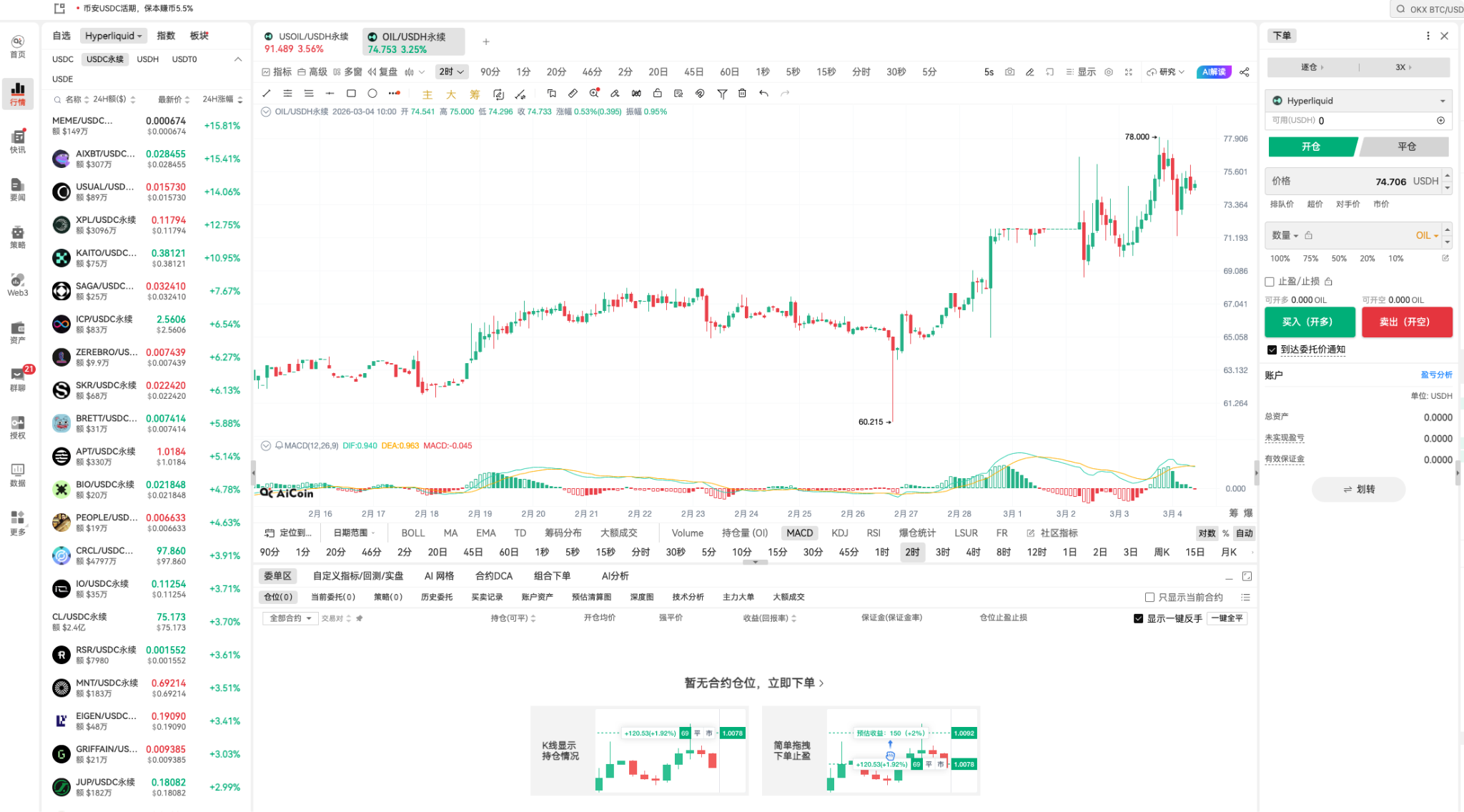1464x812 pixels.
Task: Switch to USOIL/USDH永续 chart tab
Action: (x=307, y=42)
